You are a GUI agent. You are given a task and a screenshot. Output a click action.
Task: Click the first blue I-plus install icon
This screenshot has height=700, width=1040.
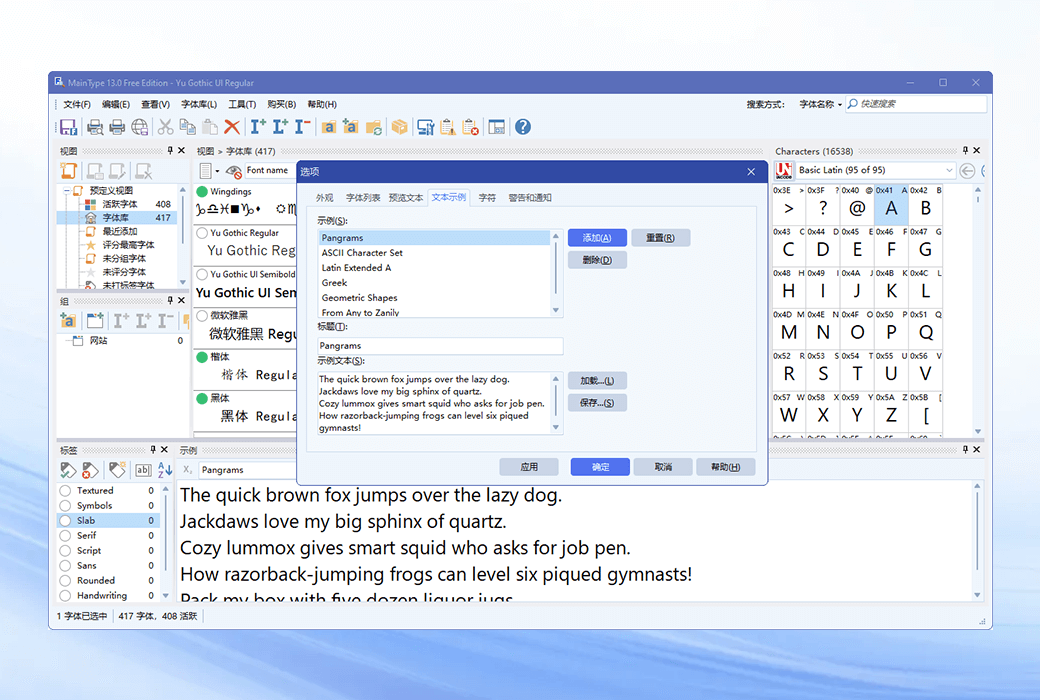pos(258,127)
